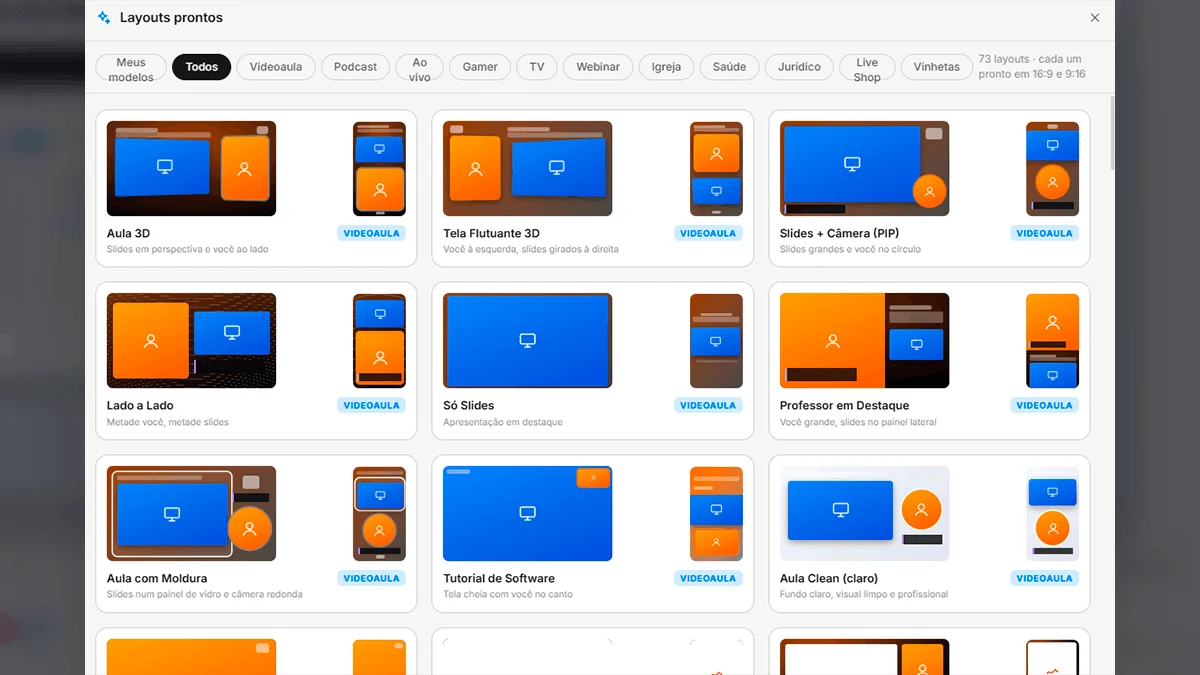
Task: Click the VIDEOAULA badge on Aula Clean
Action: click(x=1044, y=578)
